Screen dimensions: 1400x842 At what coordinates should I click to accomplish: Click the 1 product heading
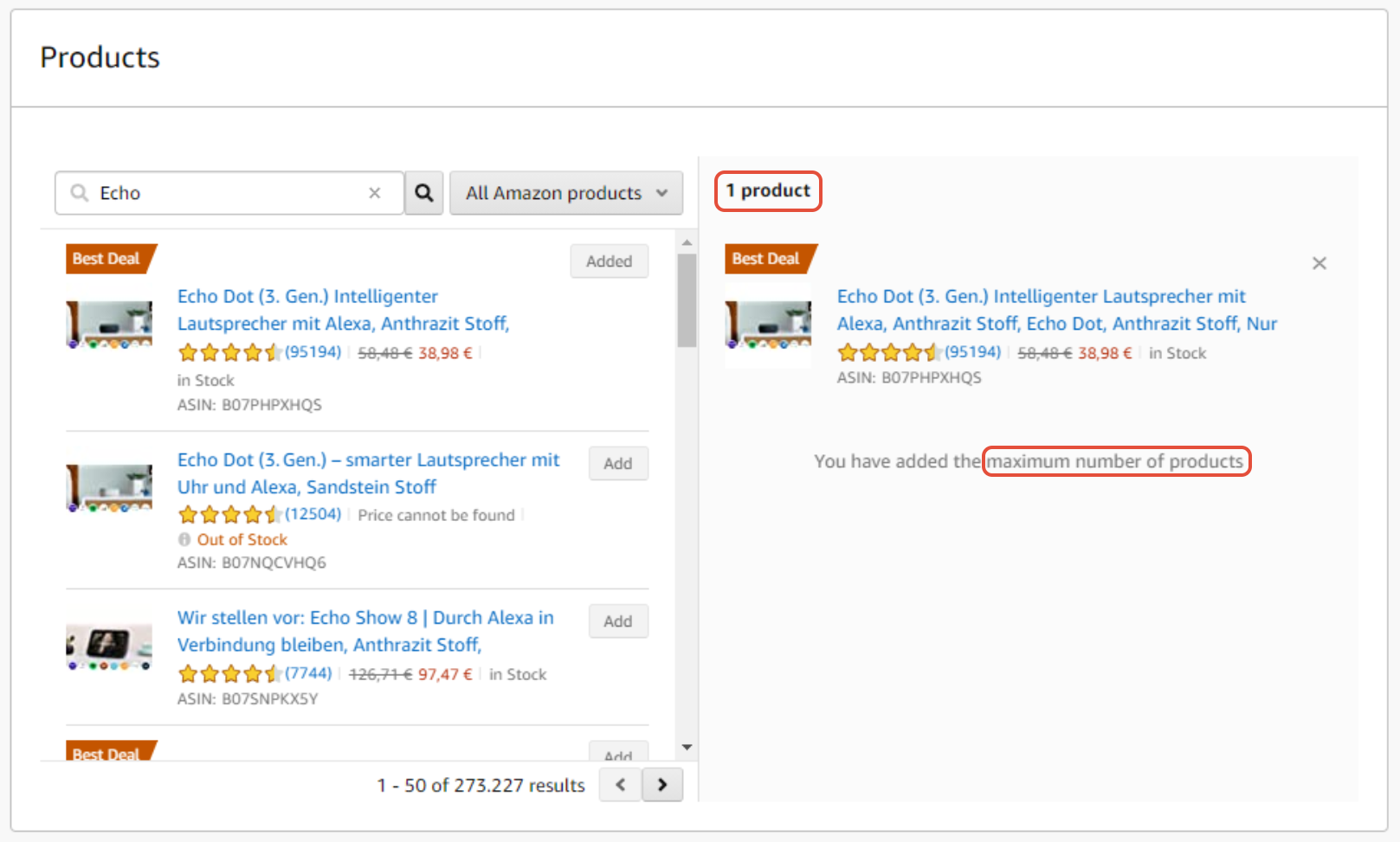pos(768,190)
